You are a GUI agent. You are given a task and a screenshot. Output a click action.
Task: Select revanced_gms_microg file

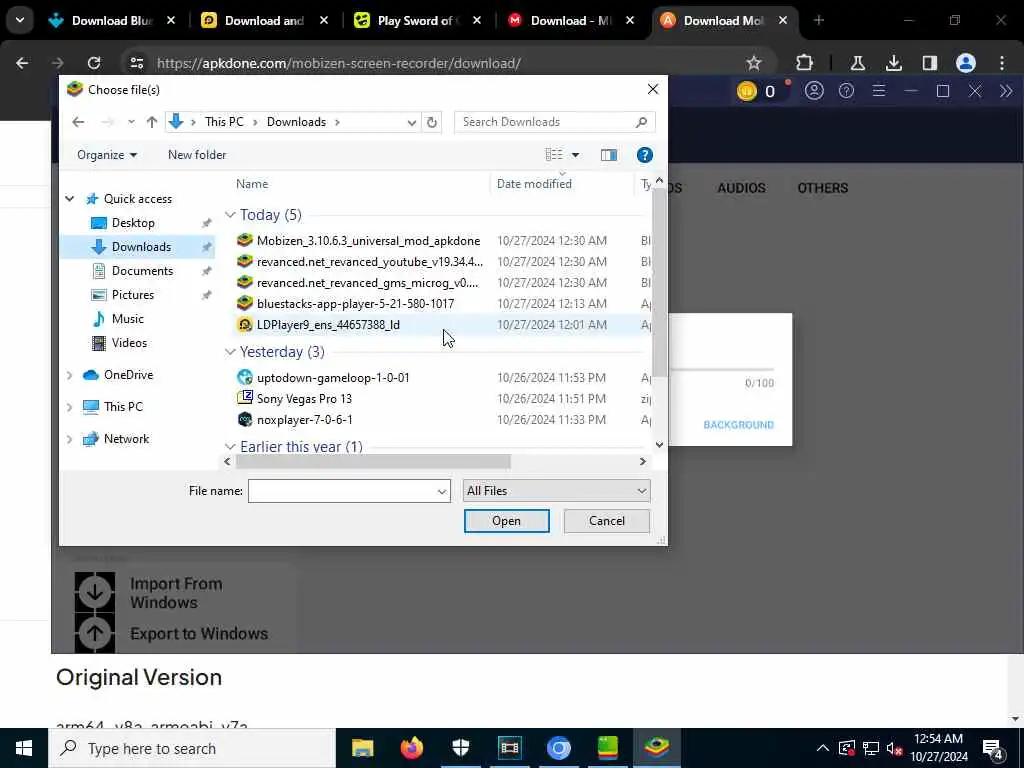click(367, 283)
